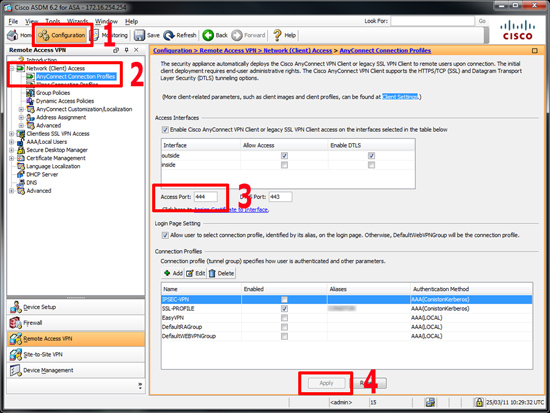
Task: Expand Certificate Management node
Action: (x=12, y=158)
